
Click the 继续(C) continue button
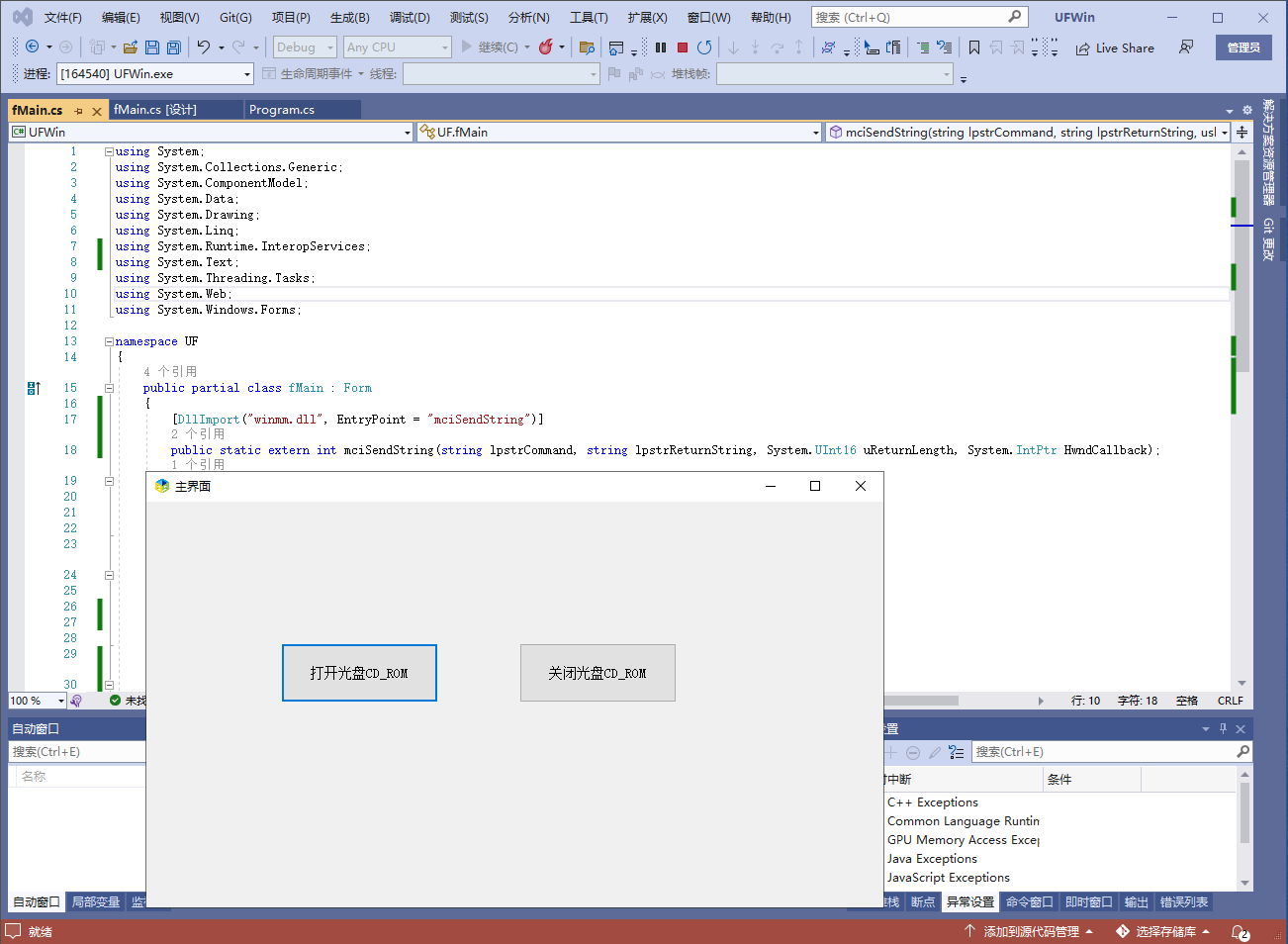click(489, 47)
